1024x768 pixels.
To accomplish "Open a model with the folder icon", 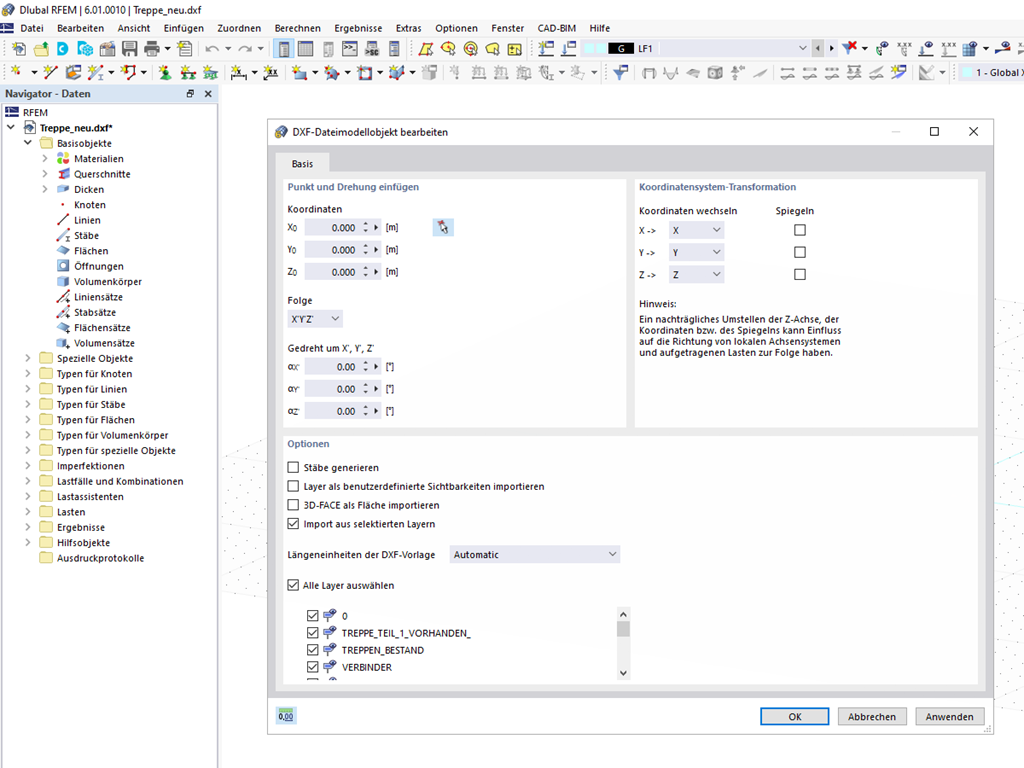I will tap(40, 49).
